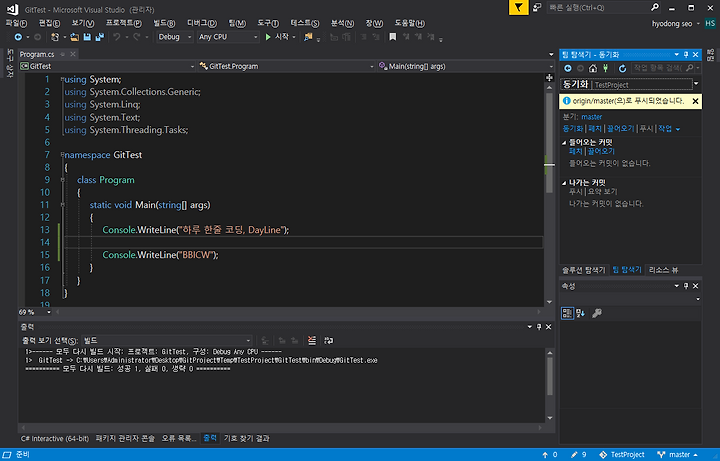Switch to the 솔루션 탐색기 tab
Viewport: 720px width, 461px height.
click(584, 270)
